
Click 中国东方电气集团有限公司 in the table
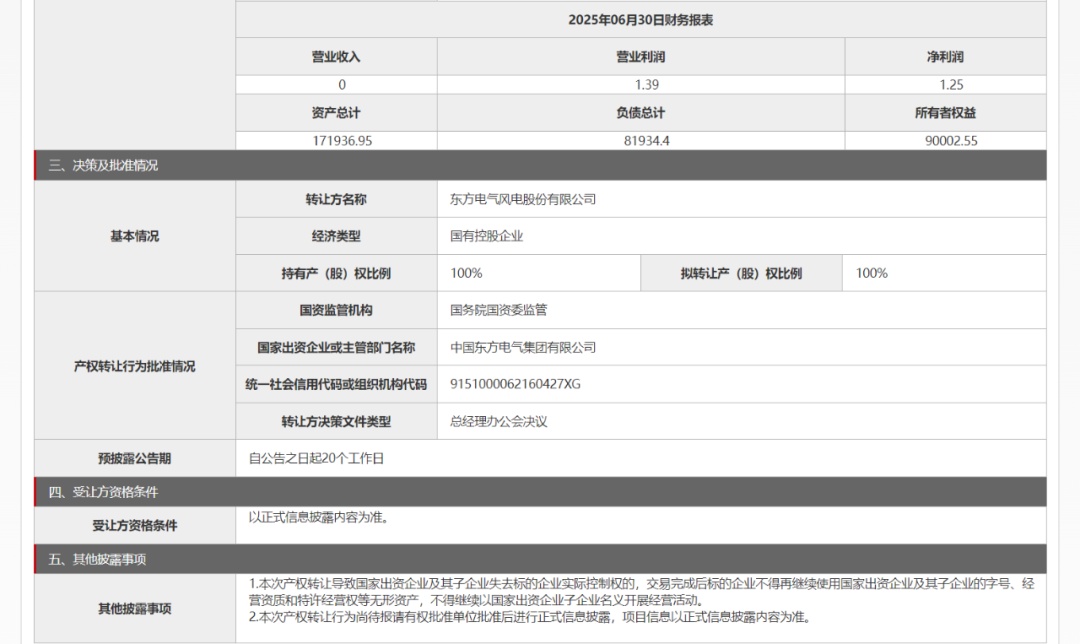click(523, 347)
